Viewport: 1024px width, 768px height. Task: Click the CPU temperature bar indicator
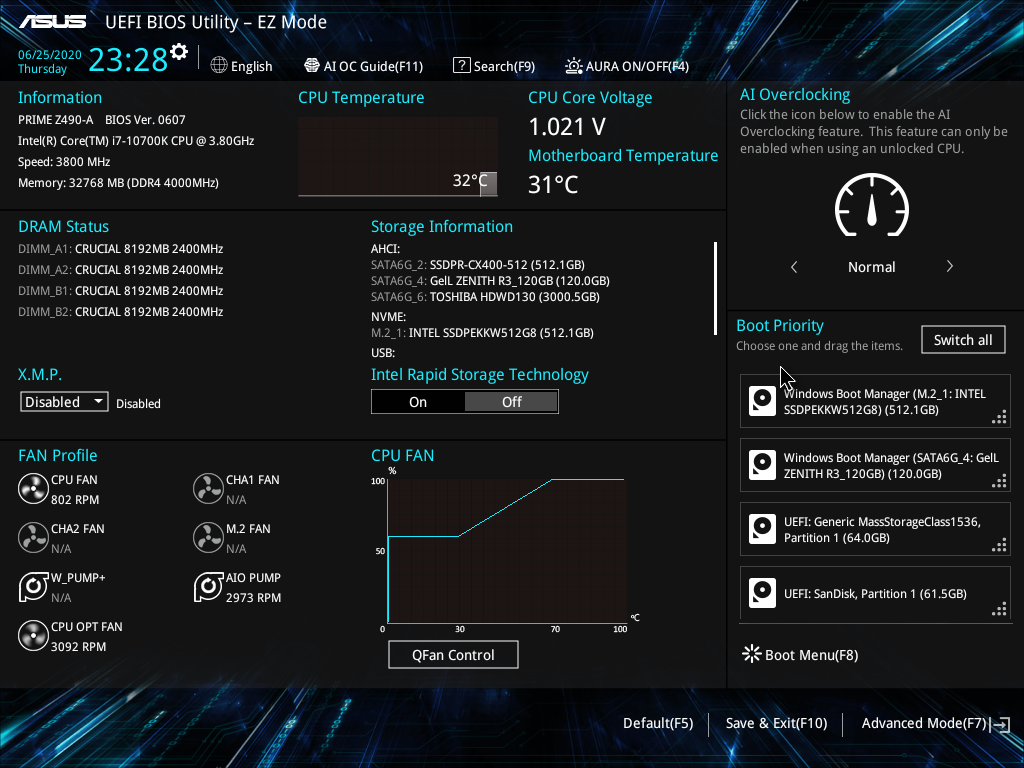click(x=488, y=184)
